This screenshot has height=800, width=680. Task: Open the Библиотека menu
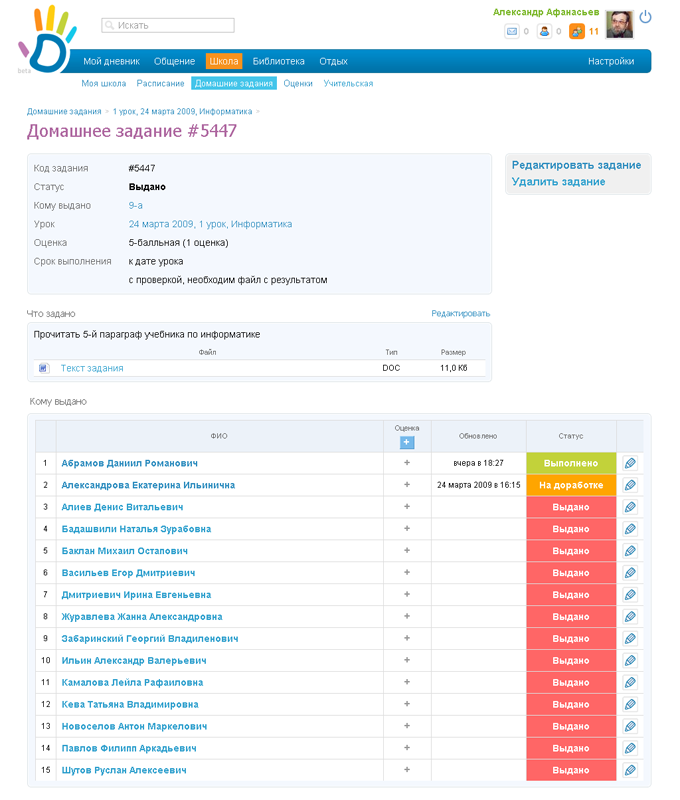pyautogui.click(x=278, y=61)
